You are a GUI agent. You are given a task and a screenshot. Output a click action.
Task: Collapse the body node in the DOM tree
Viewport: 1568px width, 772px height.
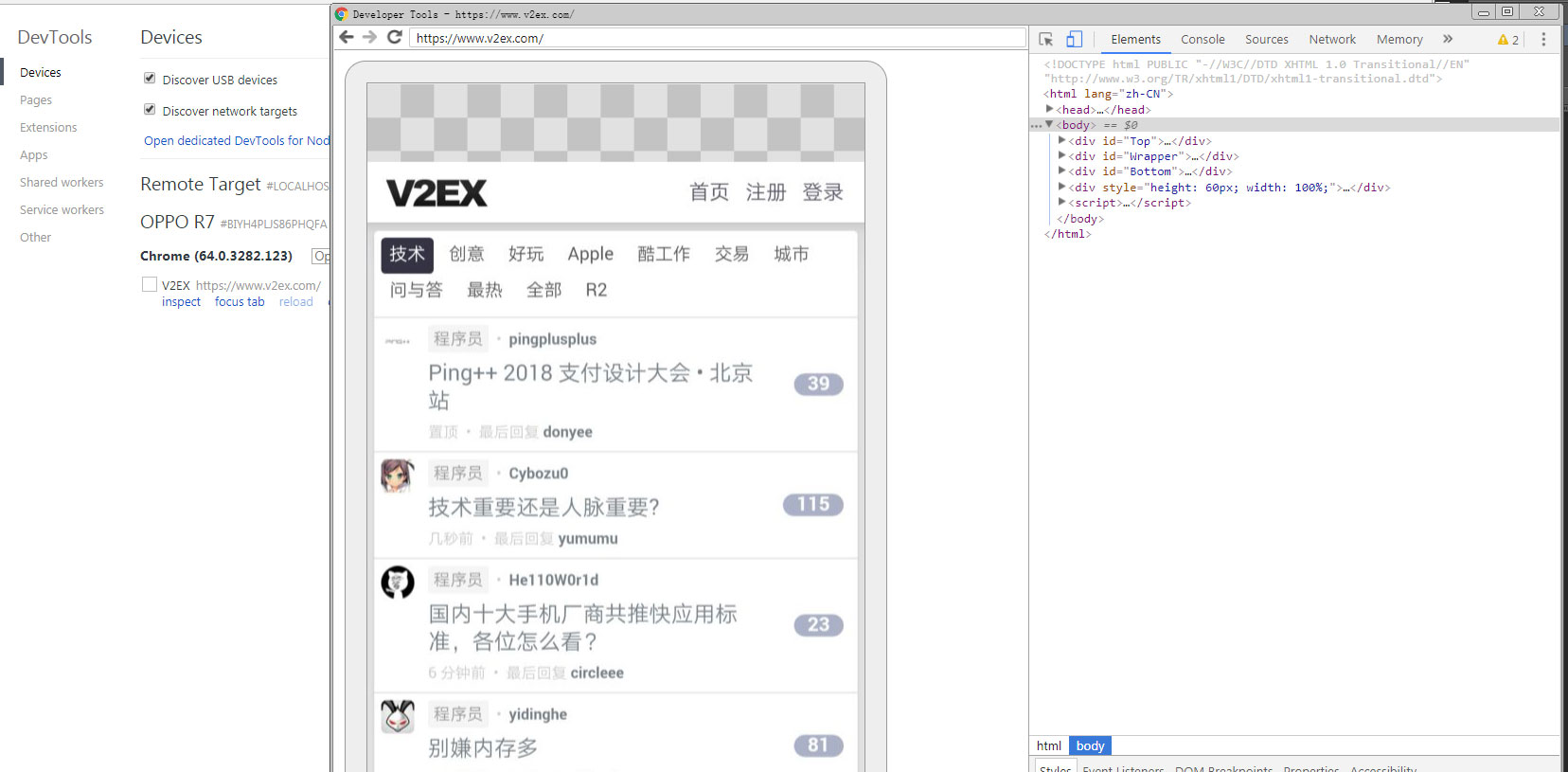(x=1049, y=124)
